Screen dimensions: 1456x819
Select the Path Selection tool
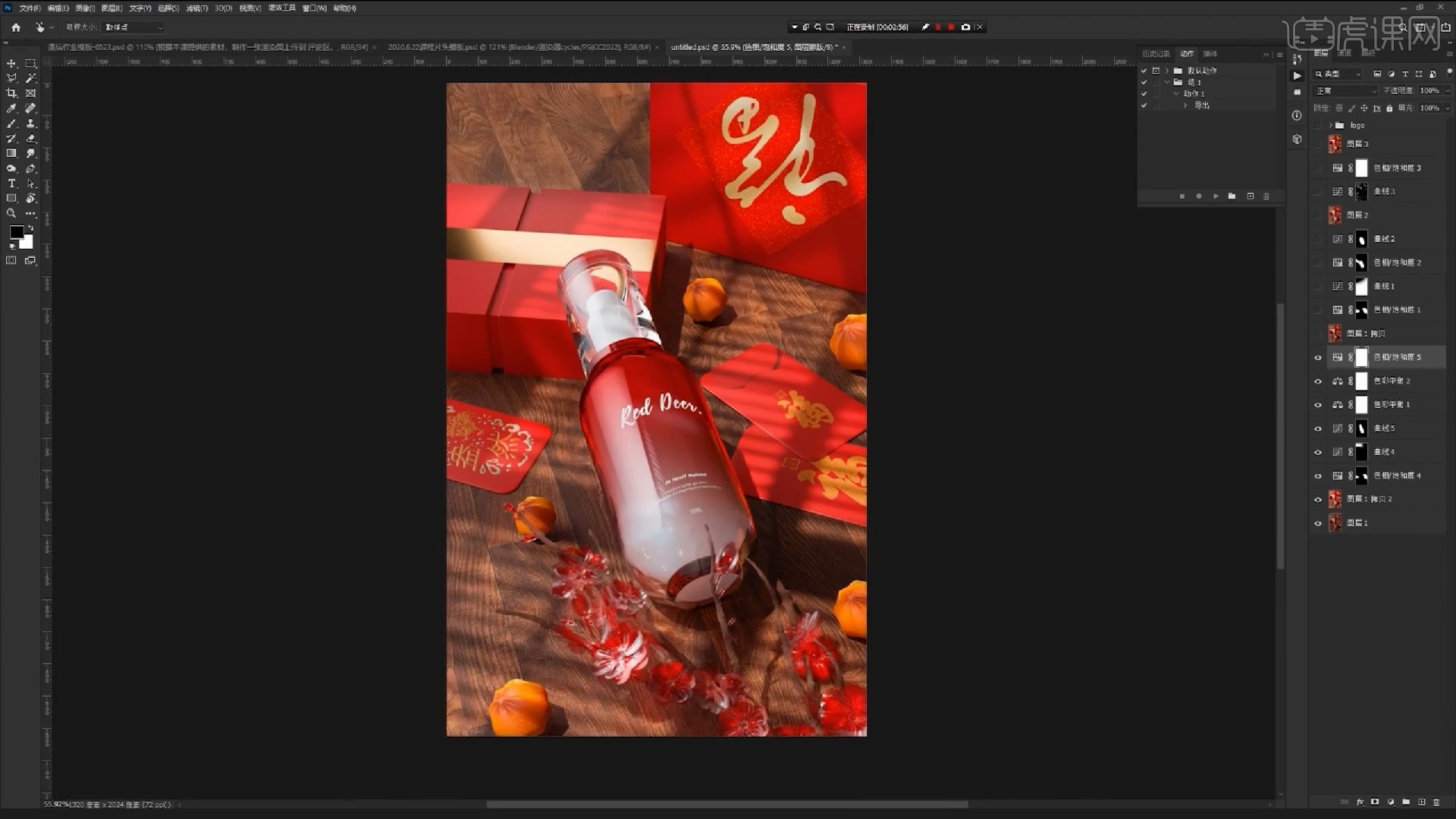(30, 184)
